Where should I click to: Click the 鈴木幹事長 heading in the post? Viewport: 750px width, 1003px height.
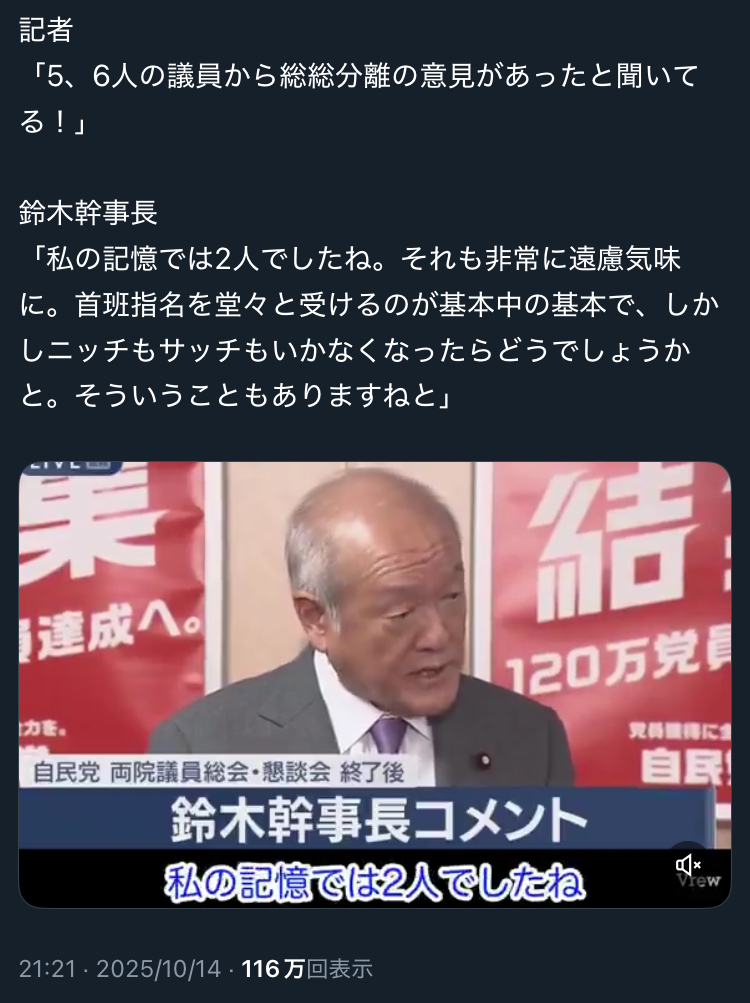88,213
